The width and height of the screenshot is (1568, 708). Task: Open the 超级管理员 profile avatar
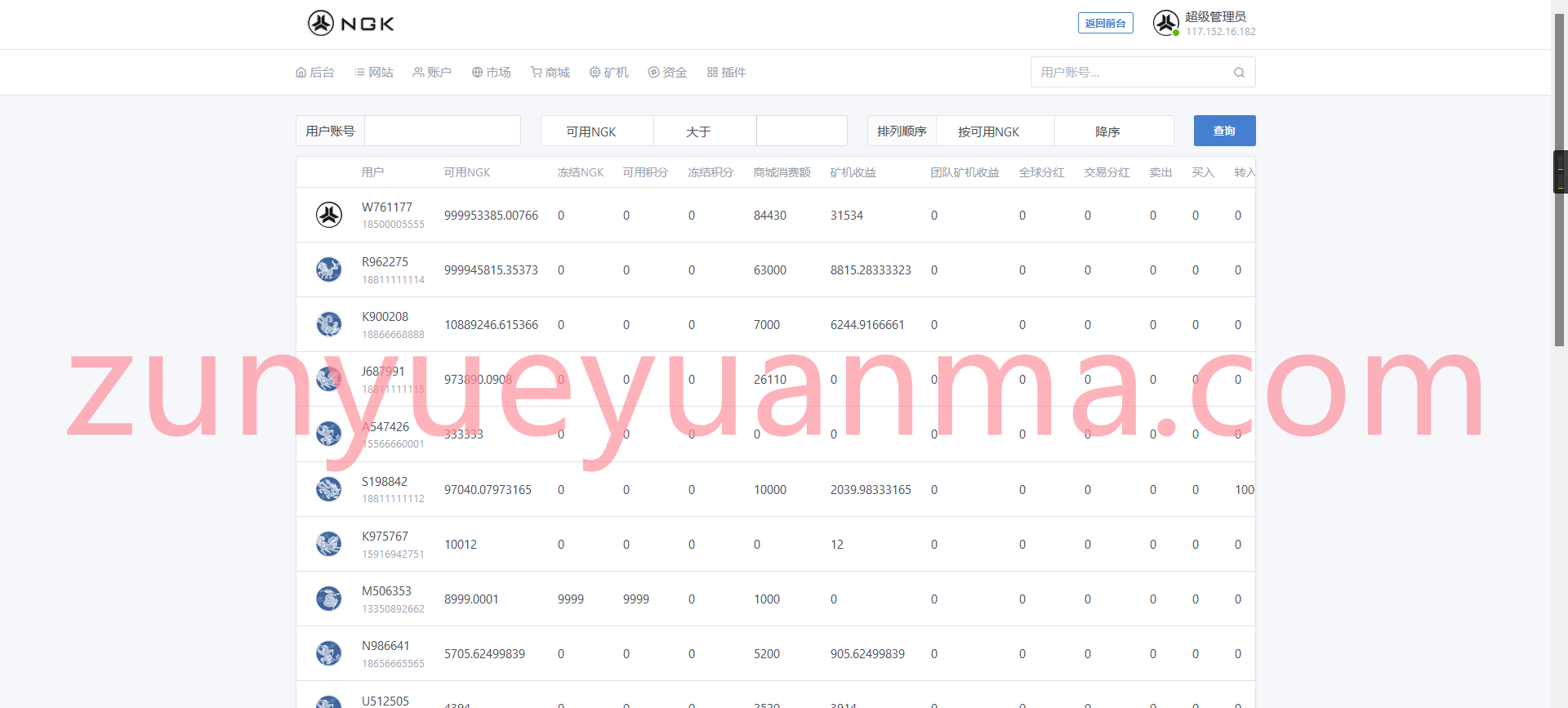pos(1165,23)
